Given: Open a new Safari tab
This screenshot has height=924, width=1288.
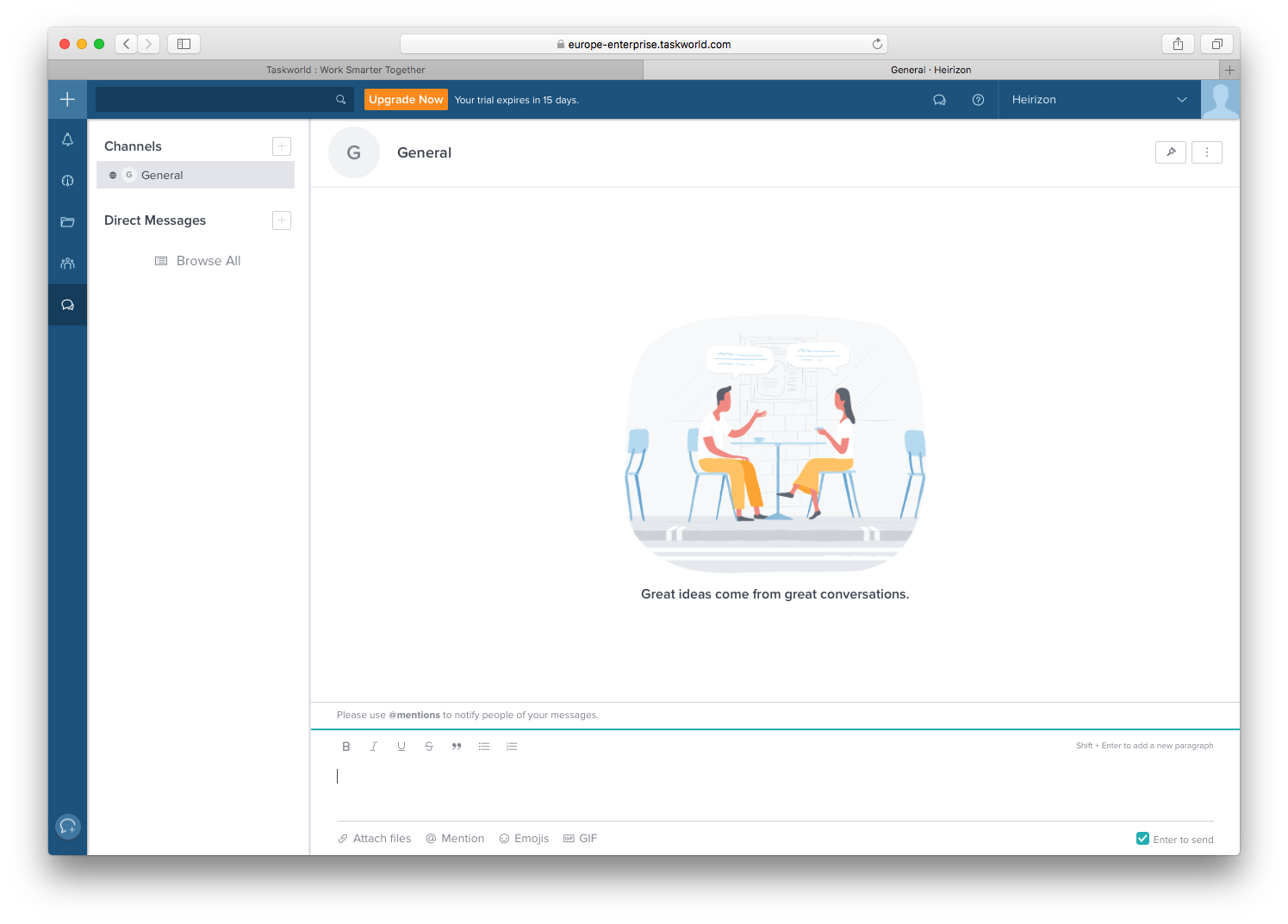Looking at the screenshot, I should click(1229, 70).
